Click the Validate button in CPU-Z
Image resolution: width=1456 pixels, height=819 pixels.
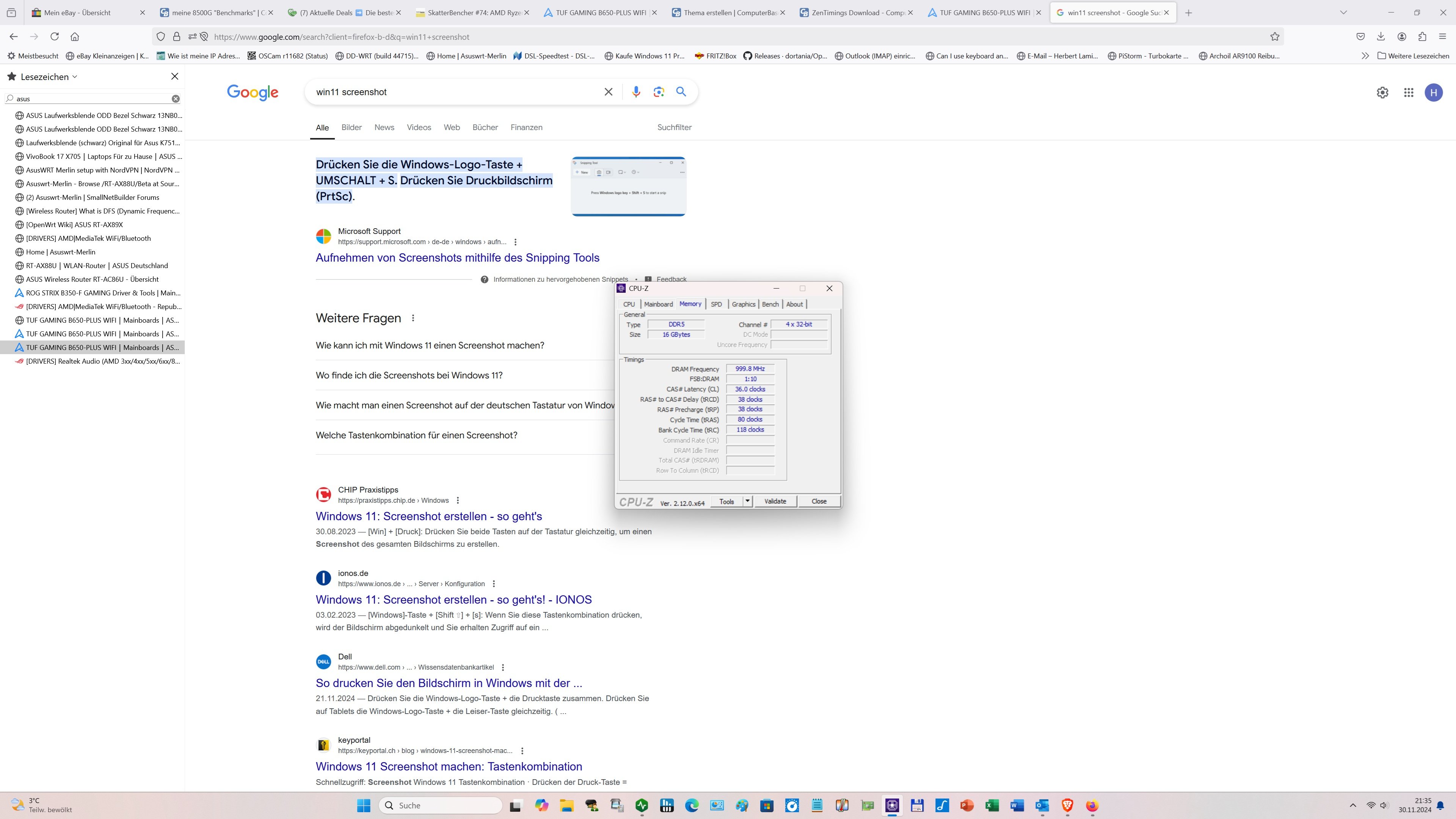775,501
